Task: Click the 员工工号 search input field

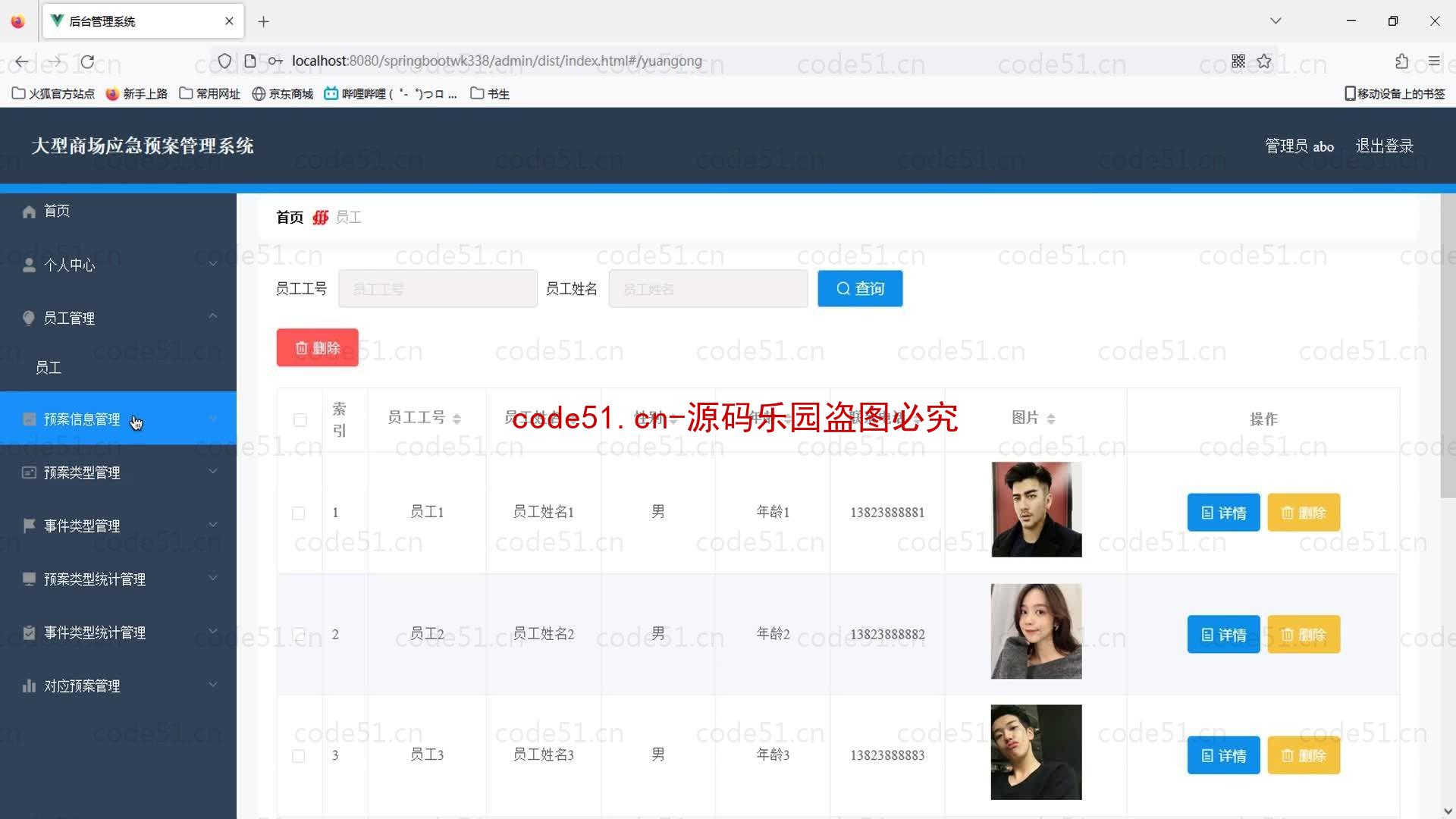Action: point(437,289)
